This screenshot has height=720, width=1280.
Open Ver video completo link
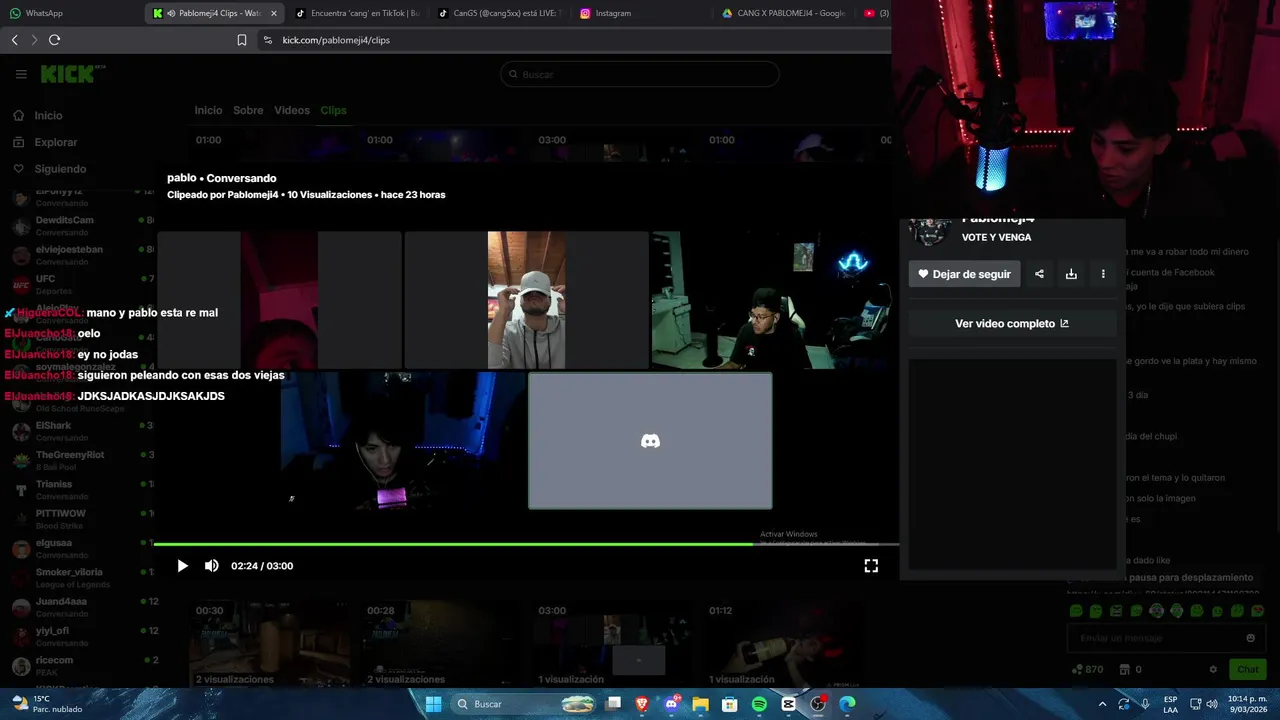click(1012, 324)
